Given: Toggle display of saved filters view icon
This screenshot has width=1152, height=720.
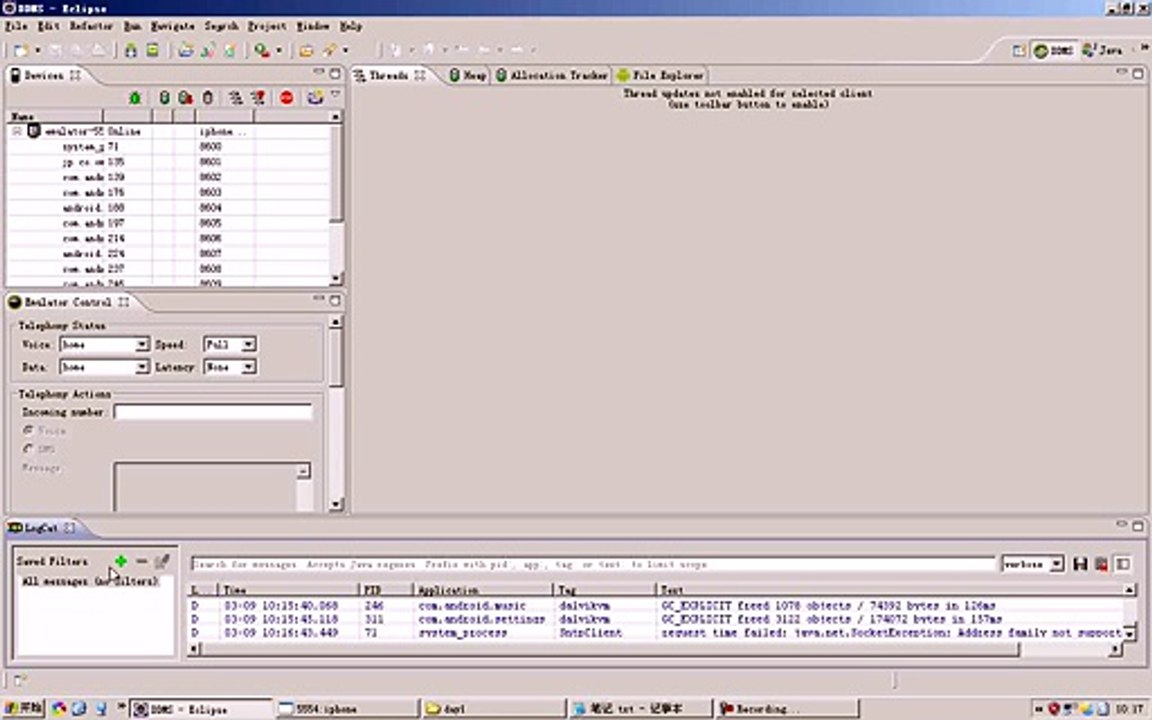Looking at the screenshot, I should point(1123,564).
